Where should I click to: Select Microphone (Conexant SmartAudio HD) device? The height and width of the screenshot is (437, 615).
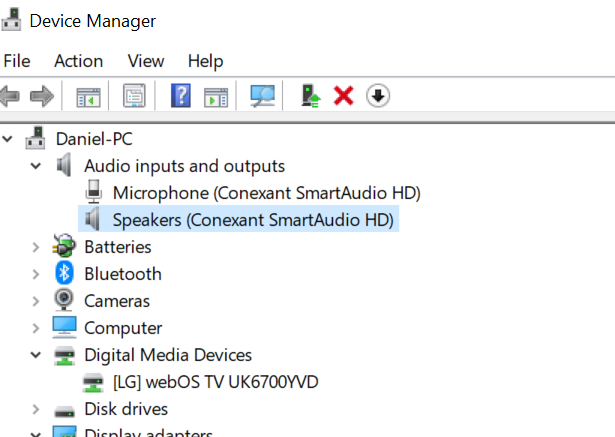click(266, 192)
